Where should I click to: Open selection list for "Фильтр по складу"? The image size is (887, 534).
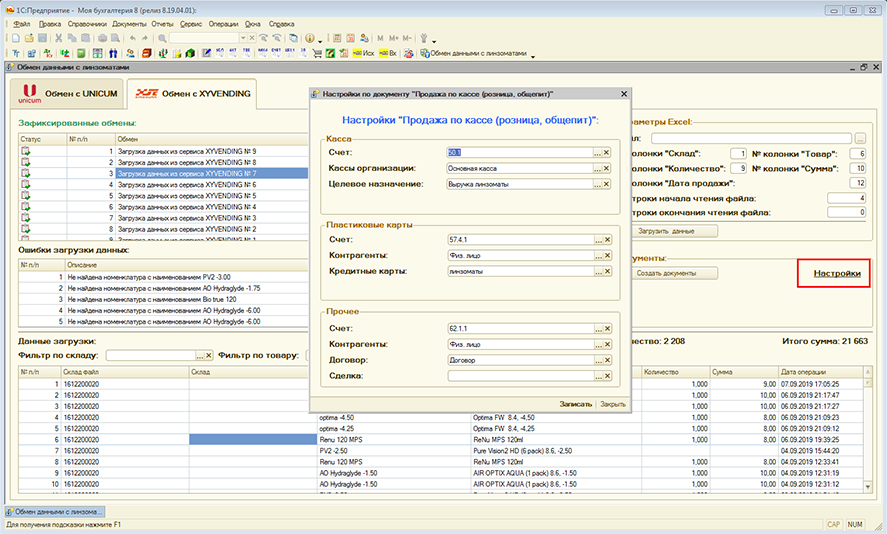coord(199,354)
